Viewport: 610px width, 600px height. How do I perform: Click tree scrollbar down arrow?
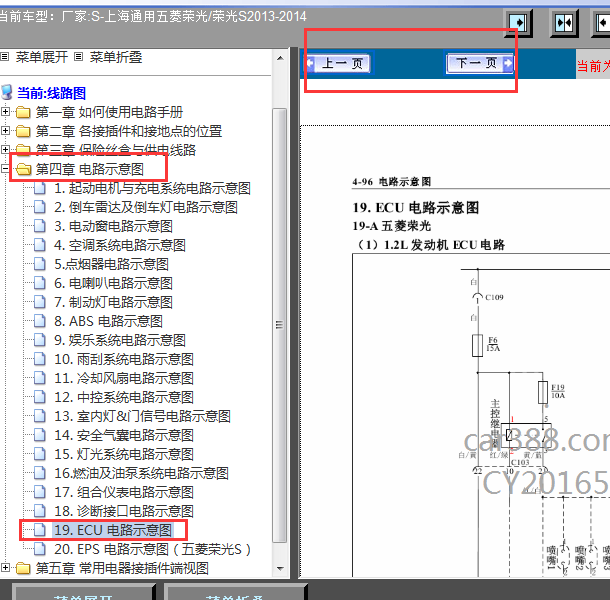pyautogui.click(x=280, y=568)
